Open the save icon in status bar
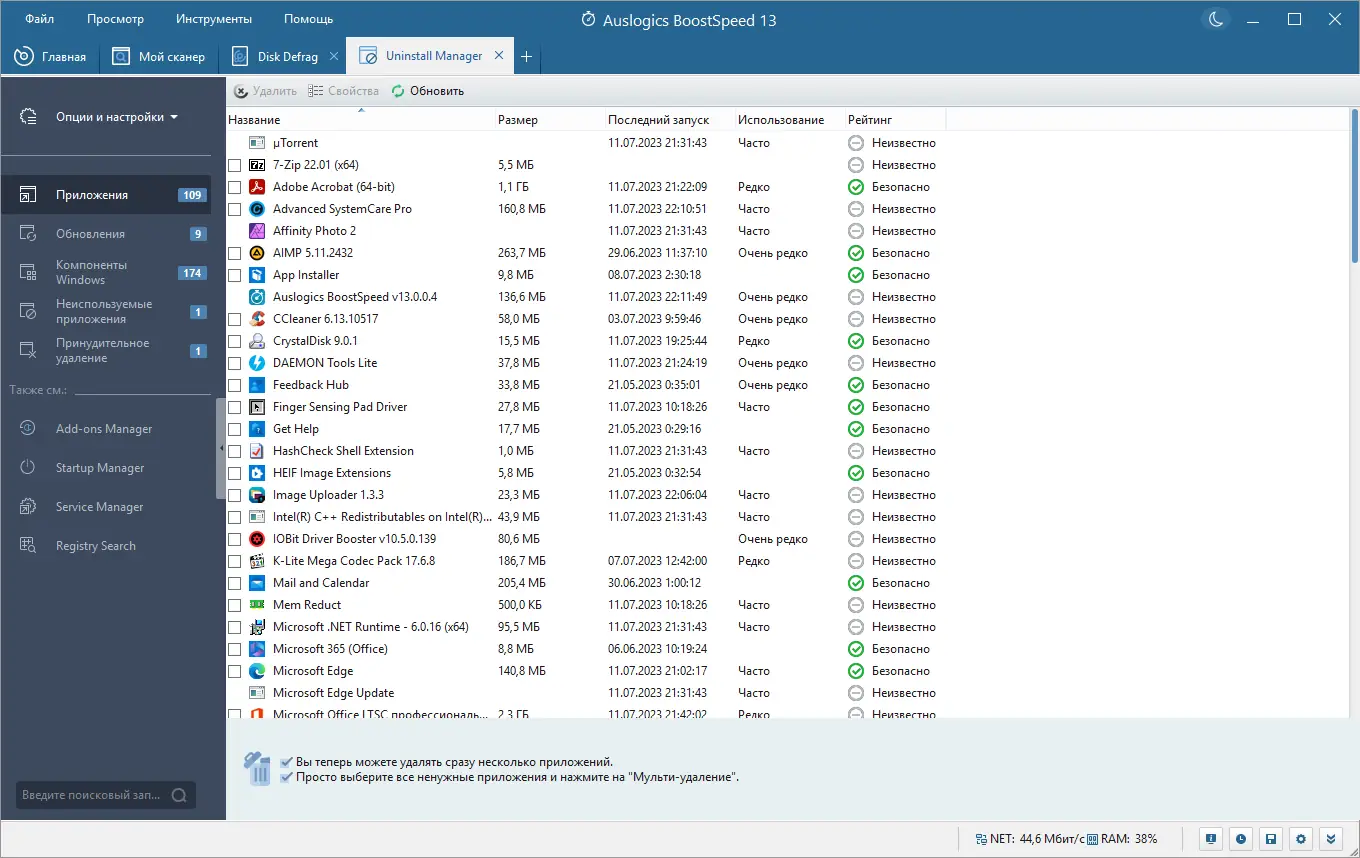This screenshot has width=1360, height=858. coord(1270,838)
